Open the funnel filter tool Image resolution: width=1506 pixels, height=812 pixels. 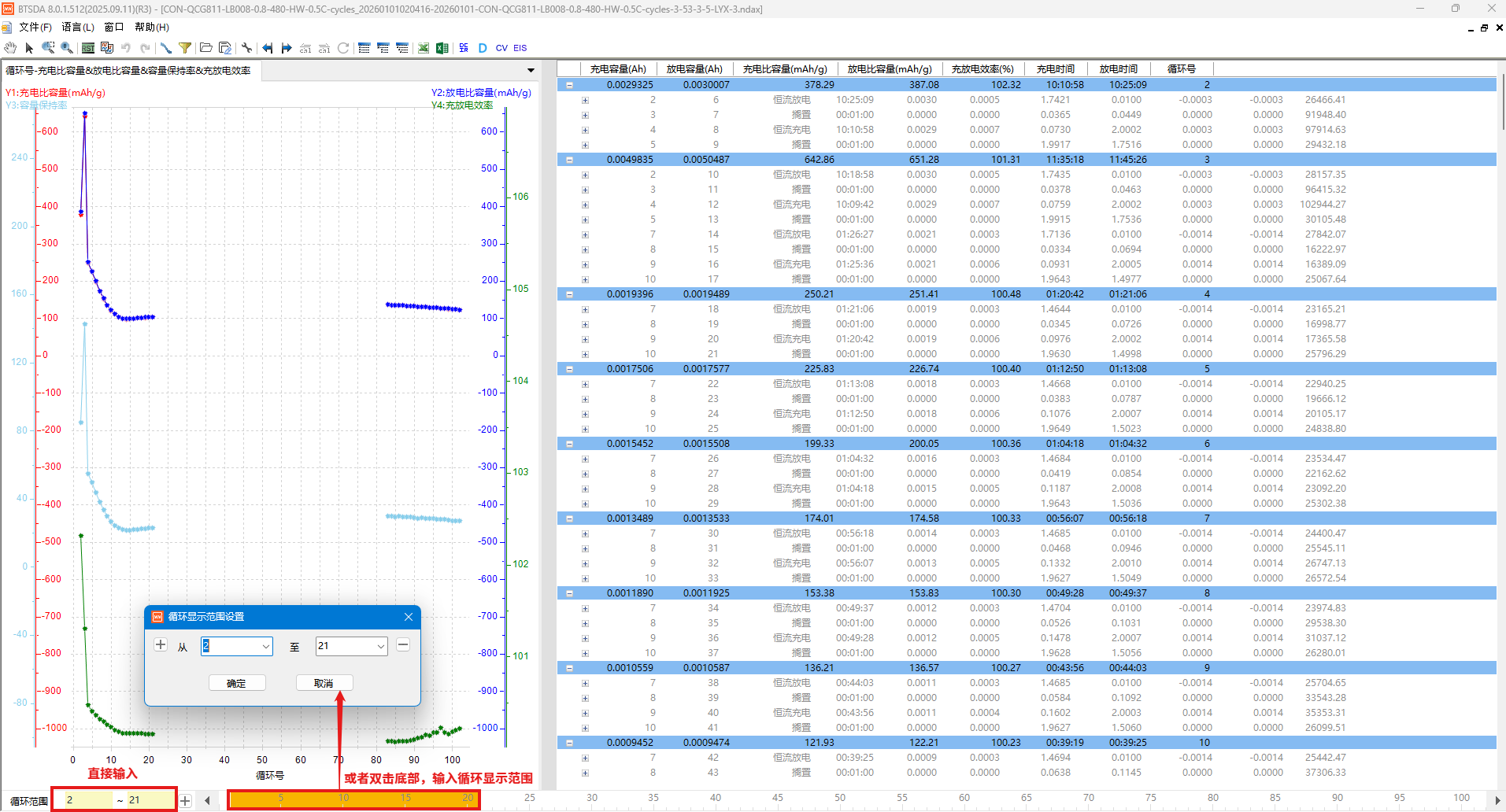pos(185,48)
